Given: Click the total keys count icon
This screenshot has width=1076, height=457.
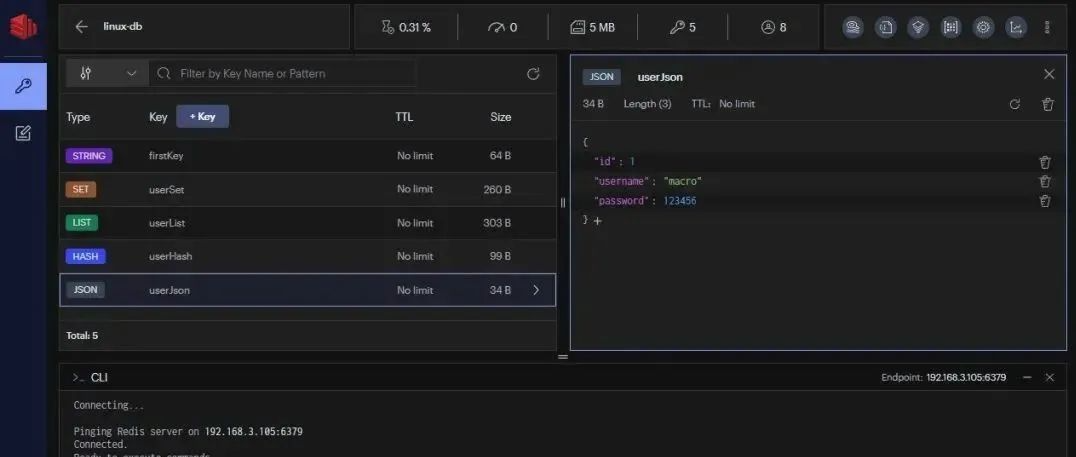Looking at the screenshot, I should click(x=677, y=27).
